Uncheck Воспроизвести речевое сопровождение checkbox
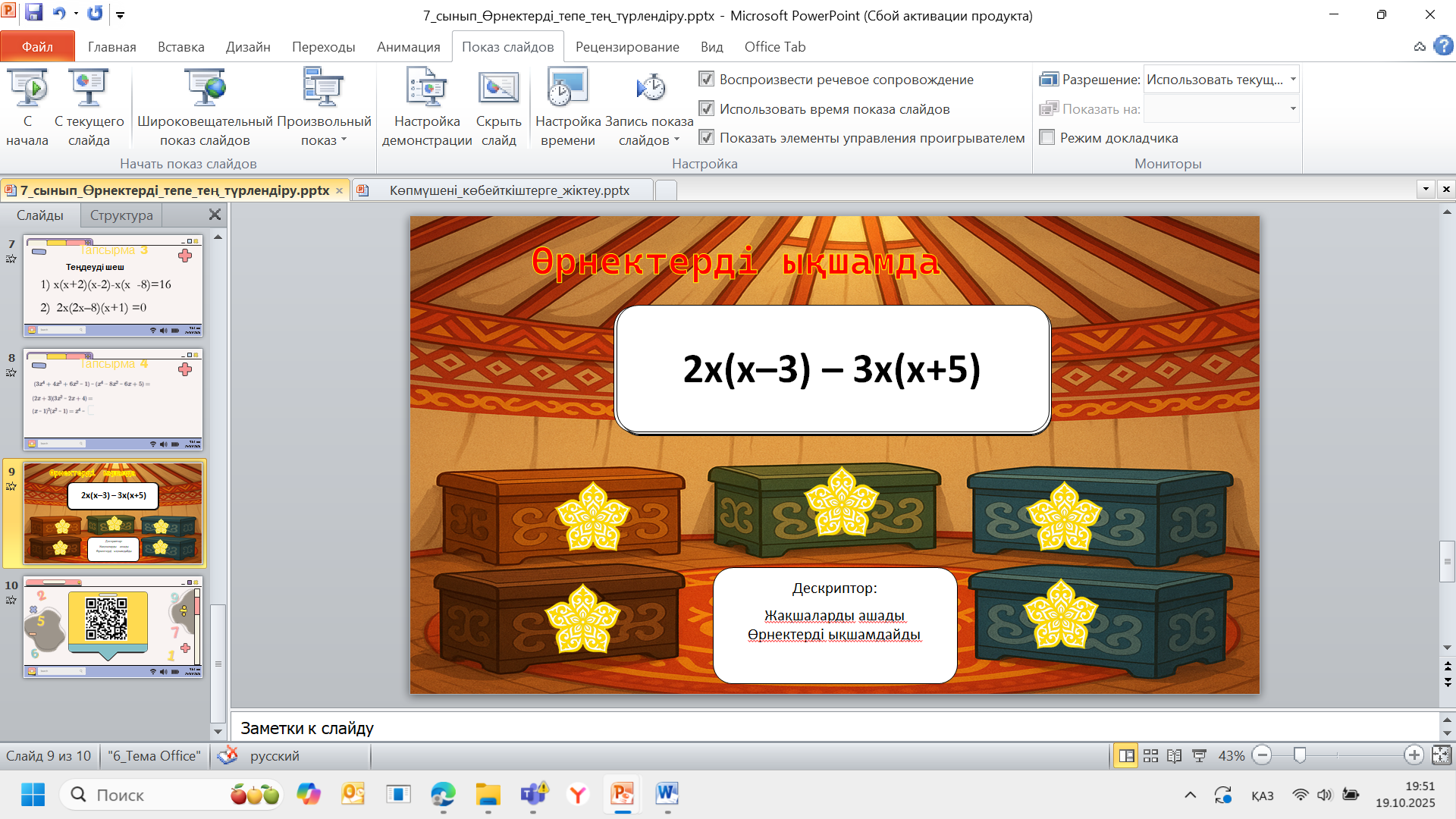Screen dimensions: 1456x819 point(707,79)
